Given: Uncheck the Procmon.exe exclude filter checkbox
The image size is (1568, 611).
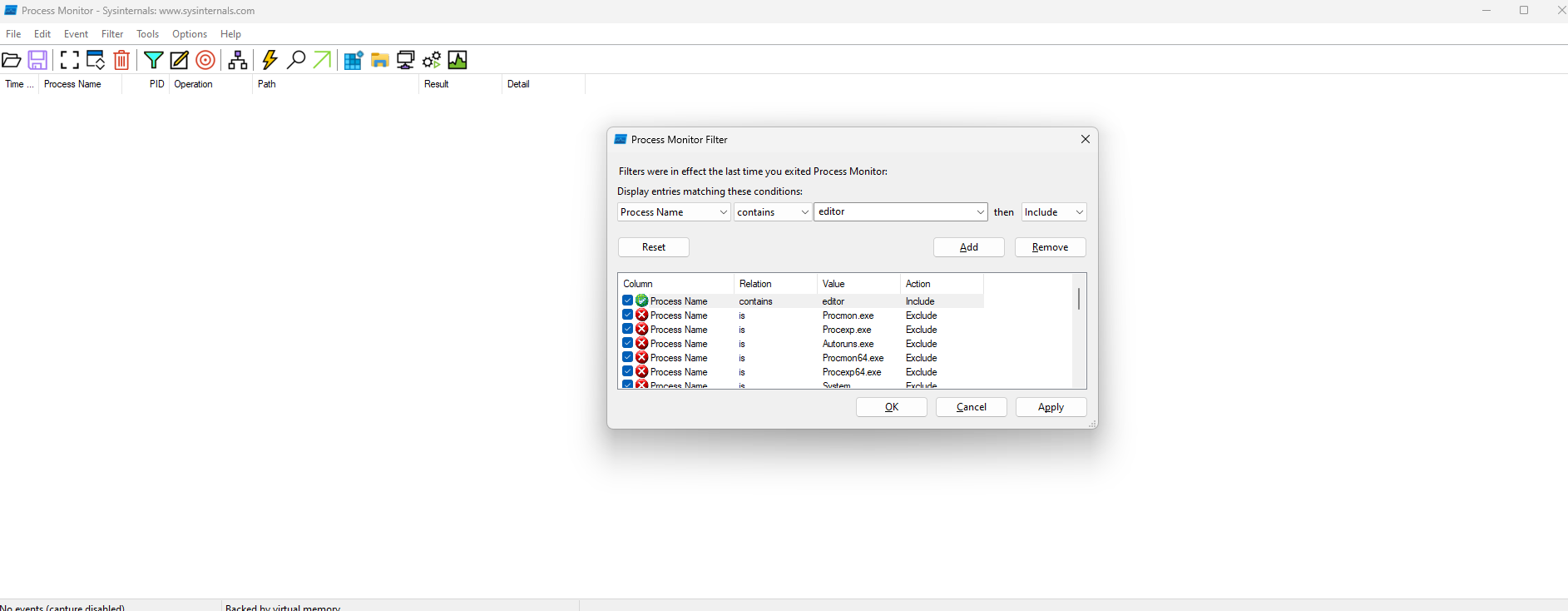Looking at the screenshot, I should (628, 315).
